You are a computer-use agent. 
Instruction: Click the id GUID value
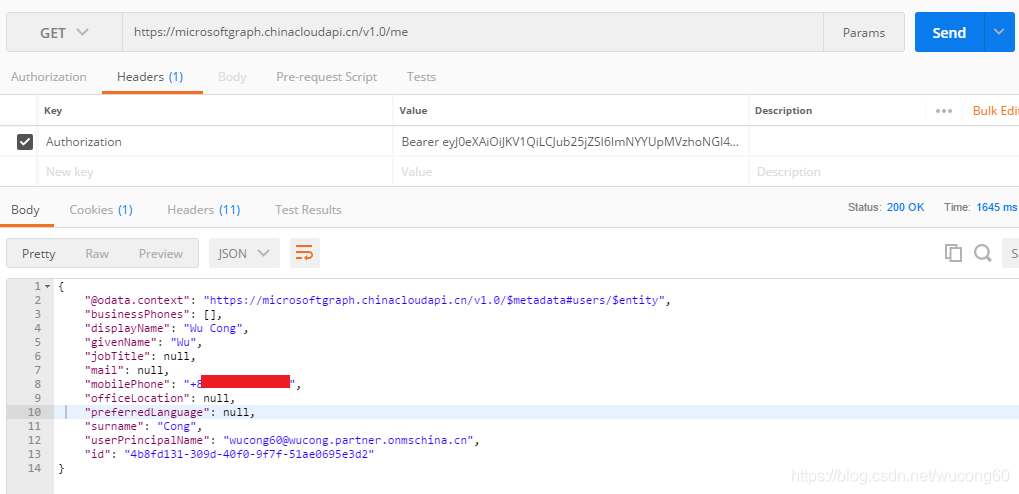pyautogui.click(x=250, y=454)
